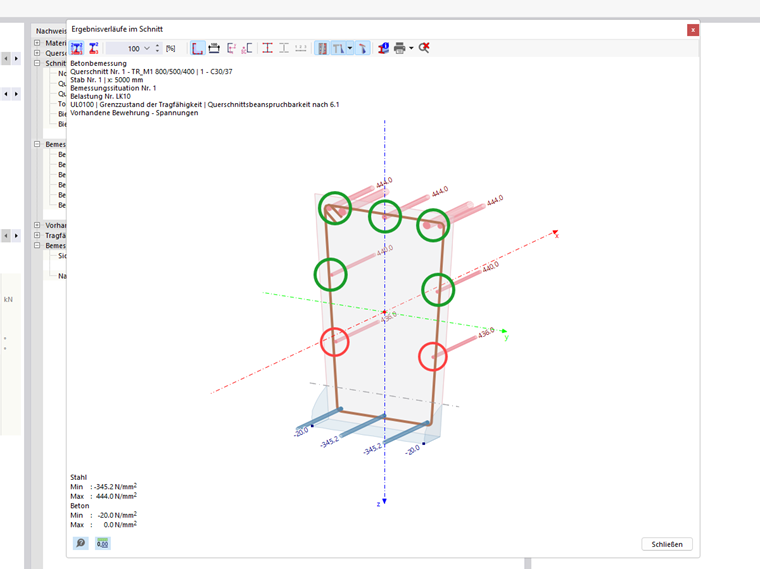Click the top left-pointing arrow in left panel
The image size is (760, 569).
6,59
